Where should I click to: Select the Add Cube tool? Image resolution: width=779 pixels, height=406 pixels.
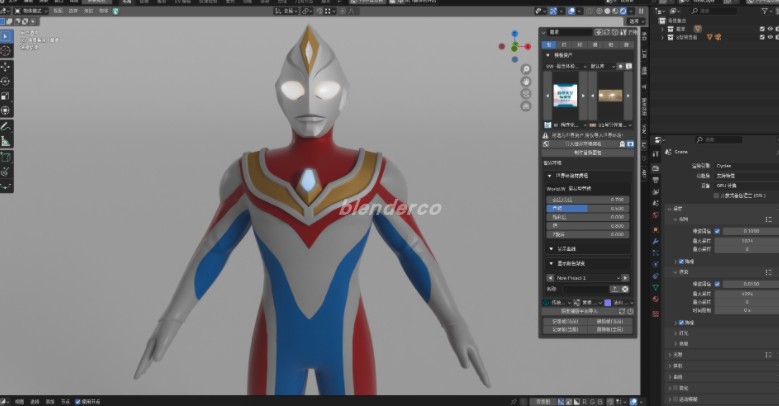pyautogui.click(x=5, y=158)
